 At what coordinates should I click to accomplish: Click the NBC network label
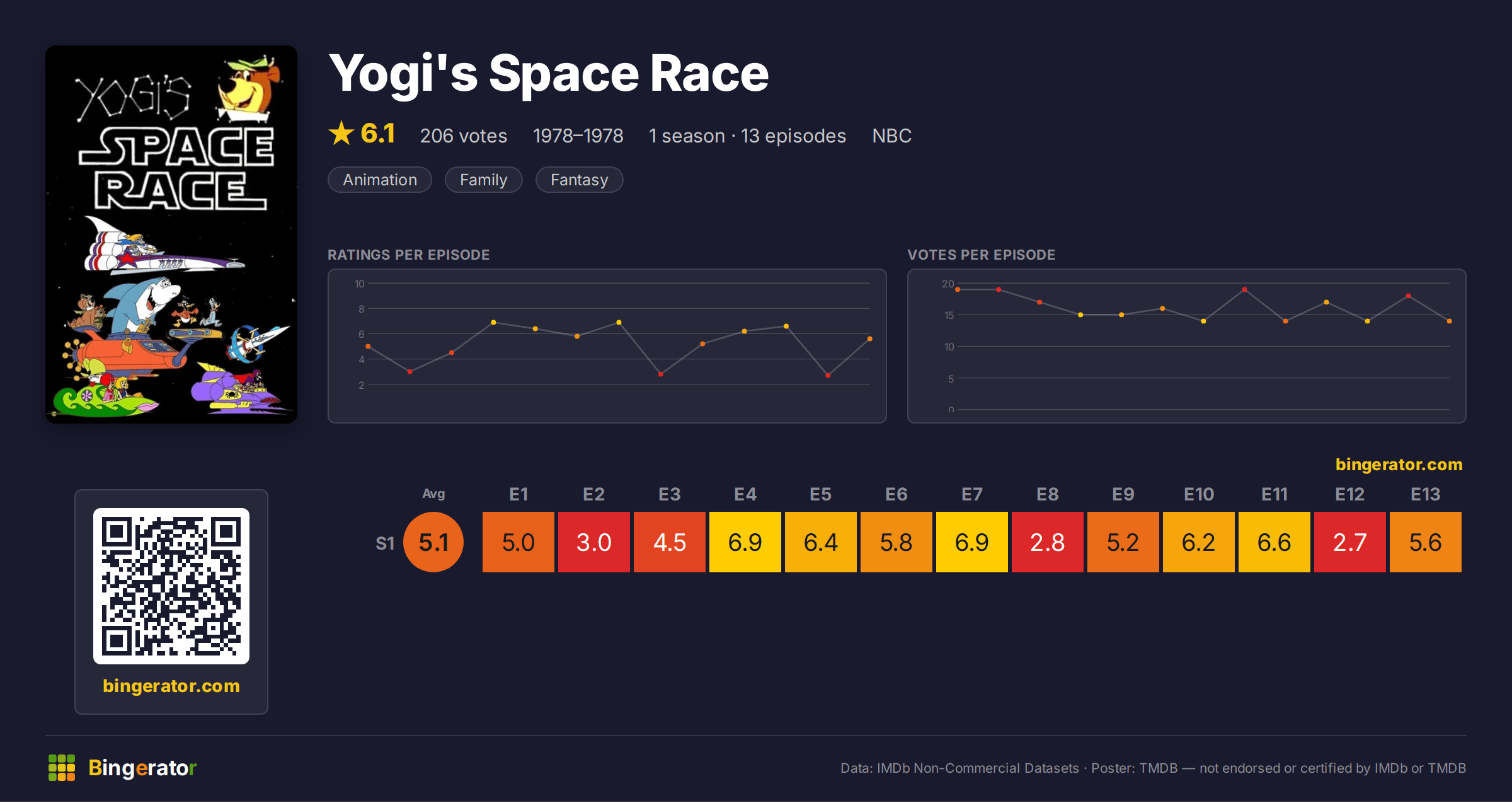(x=891, y=136)
